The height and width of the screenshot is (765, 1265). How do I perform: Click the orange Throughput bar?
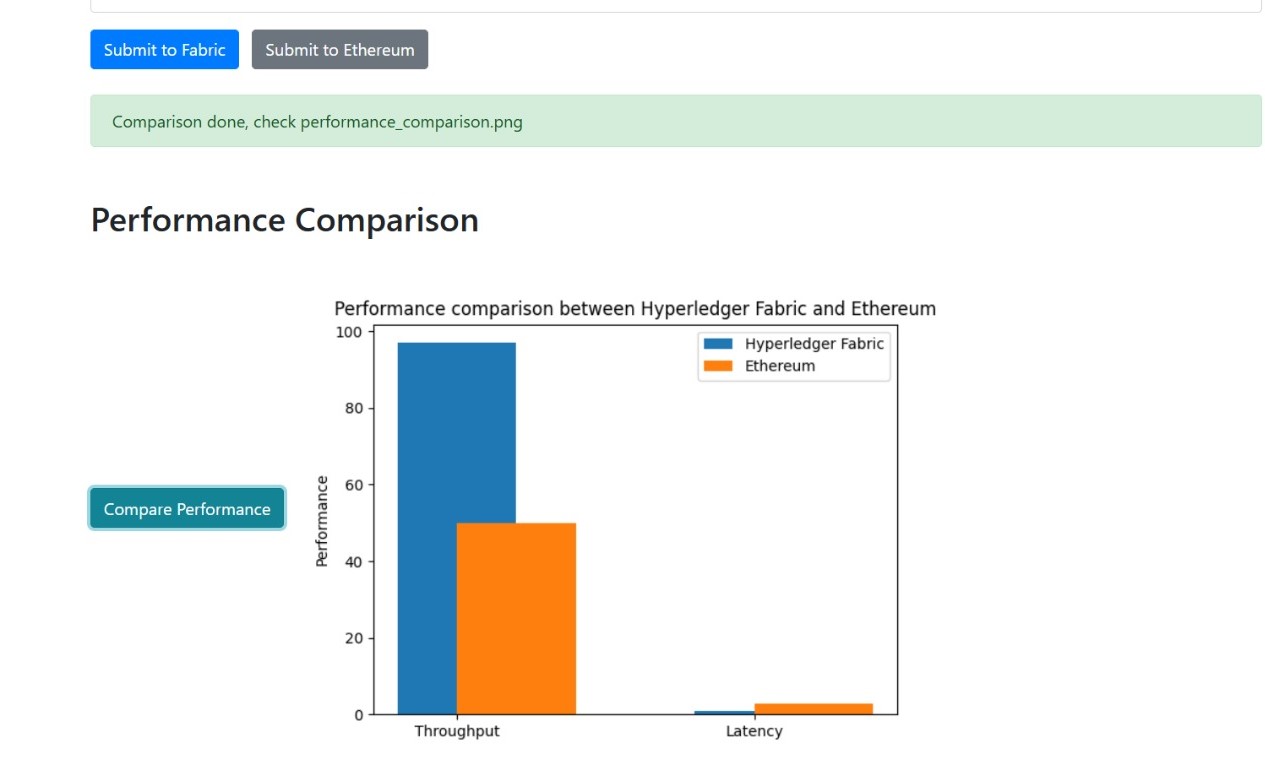coord(516,618)
